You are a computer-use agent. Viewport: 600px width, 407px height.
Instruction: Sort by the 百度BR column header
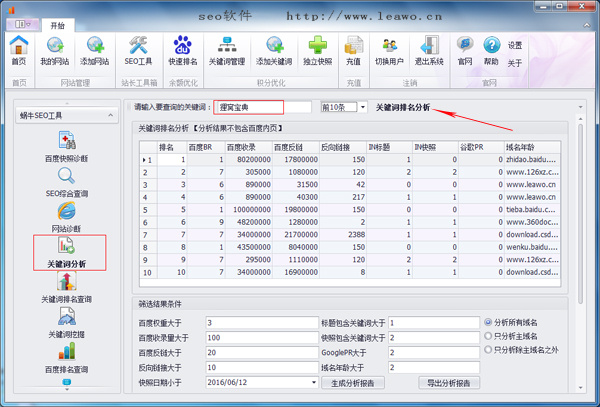click(206, 147)
